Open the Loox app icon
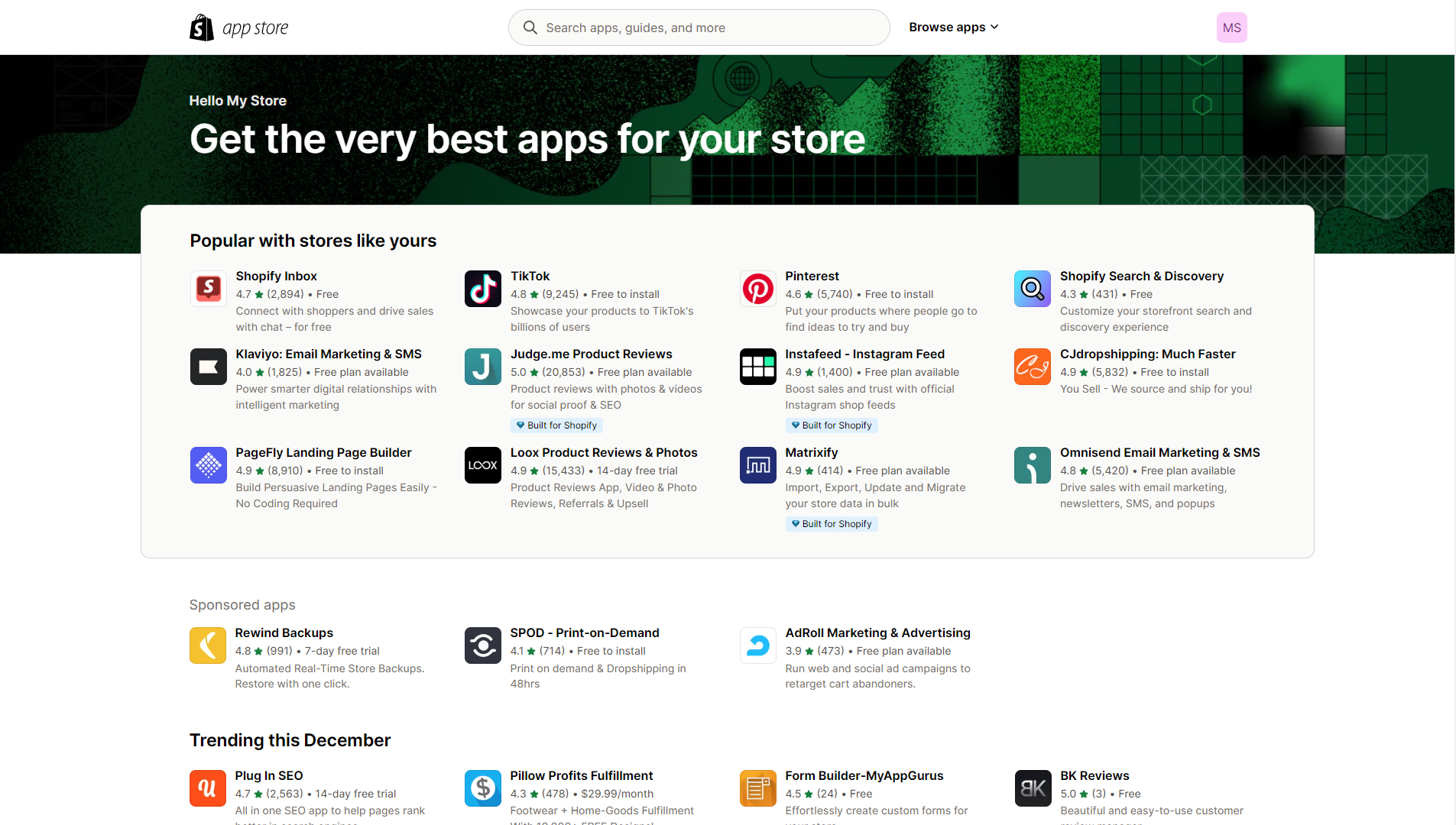 (483, 465)
